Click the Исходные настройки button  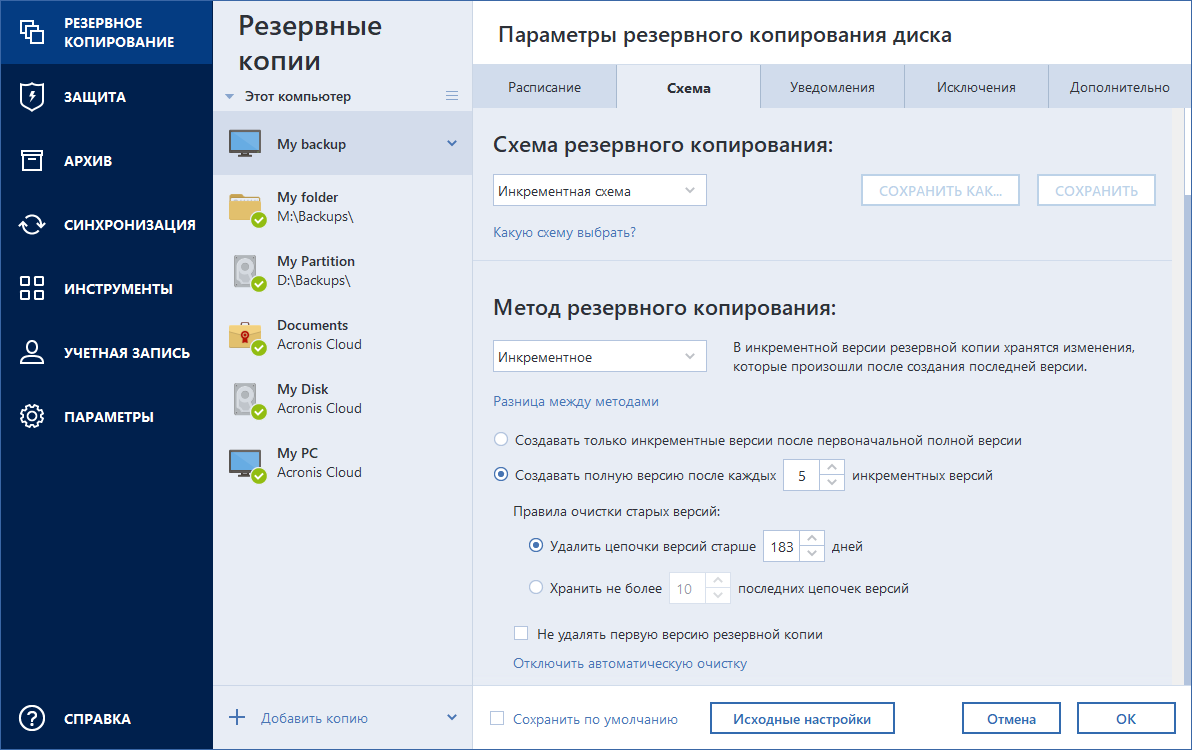(x=801, y=717)
